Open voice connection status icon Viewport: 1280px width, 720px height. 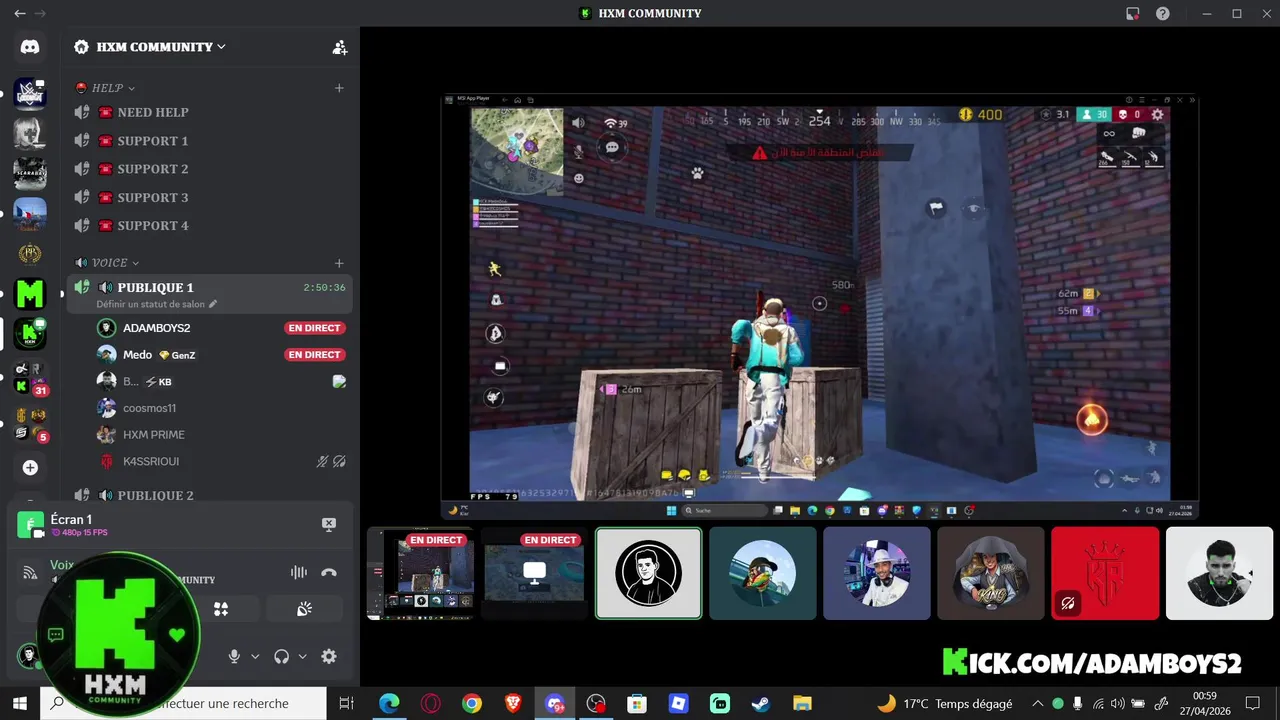coord(30,573)
